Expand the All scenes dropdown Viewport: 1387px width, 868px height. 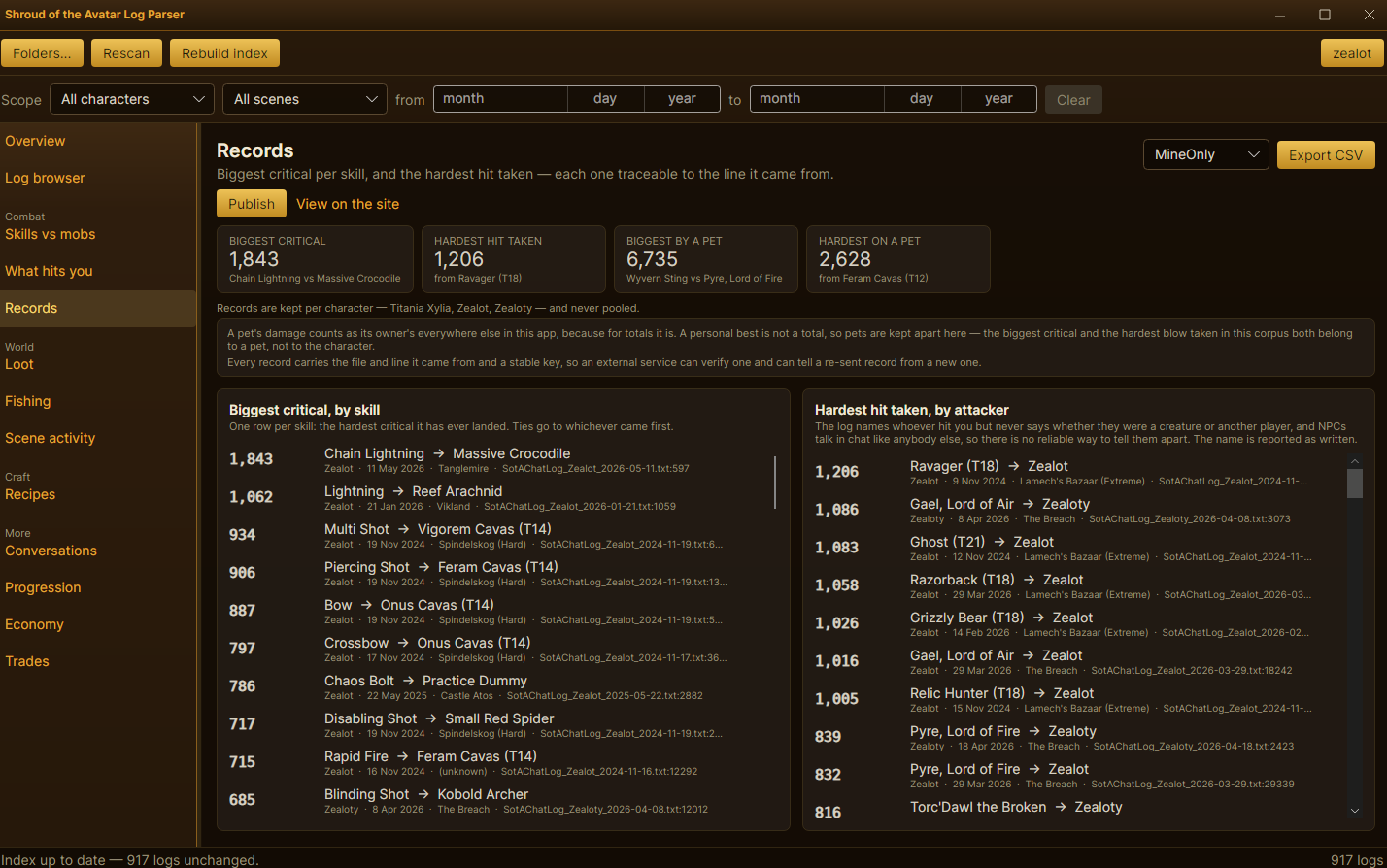coord(305,99)
